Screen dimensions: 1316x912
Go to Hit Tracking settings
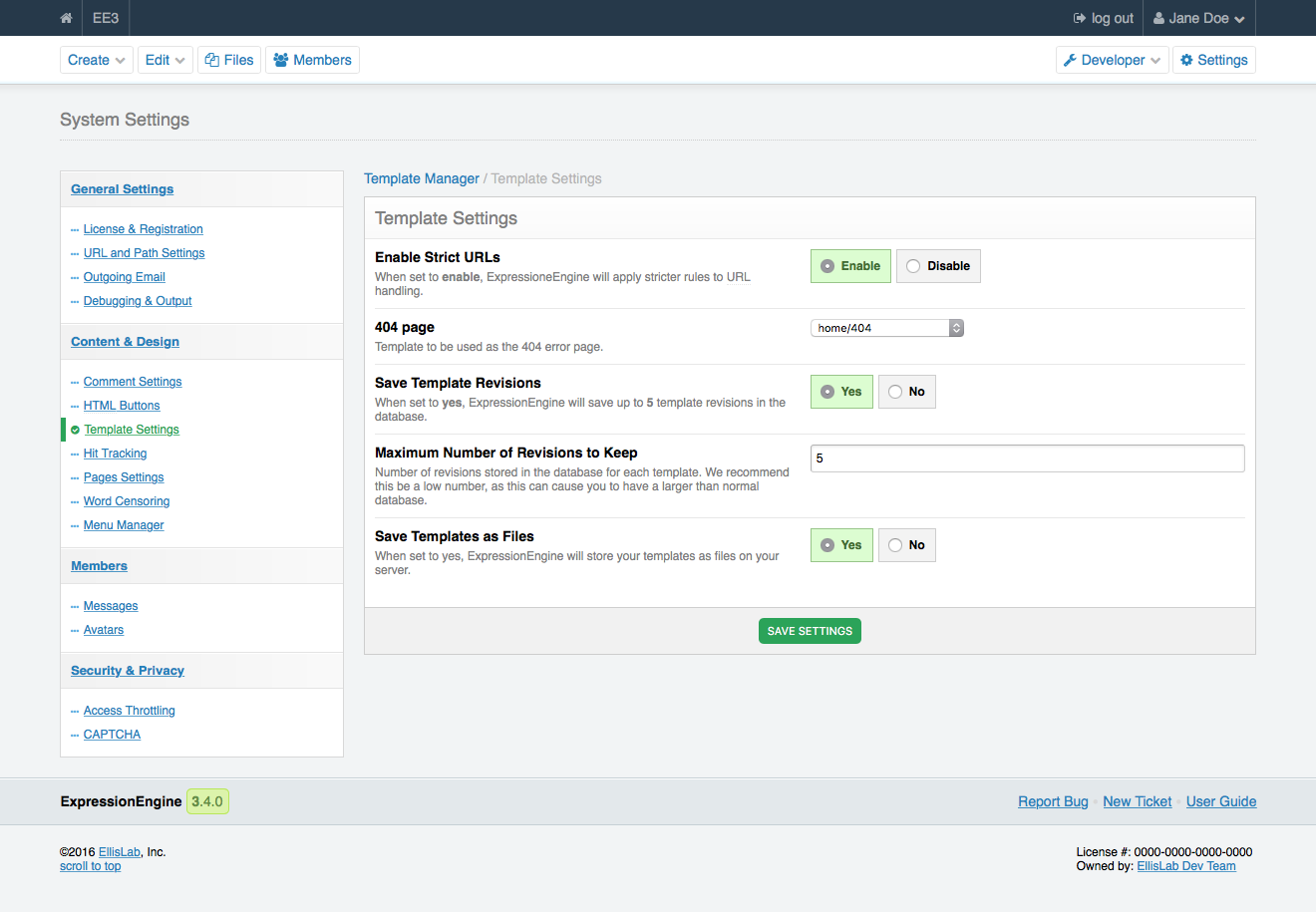[x=115, y=454]
